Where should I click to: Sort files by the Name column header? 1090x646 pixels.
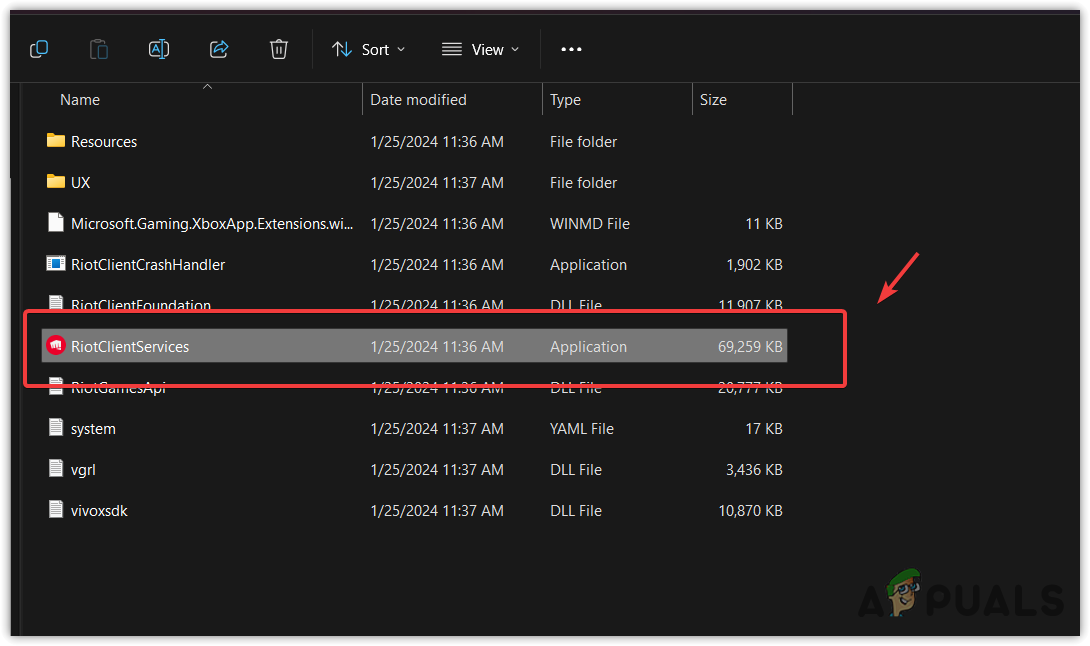click(x=80, y=100)
